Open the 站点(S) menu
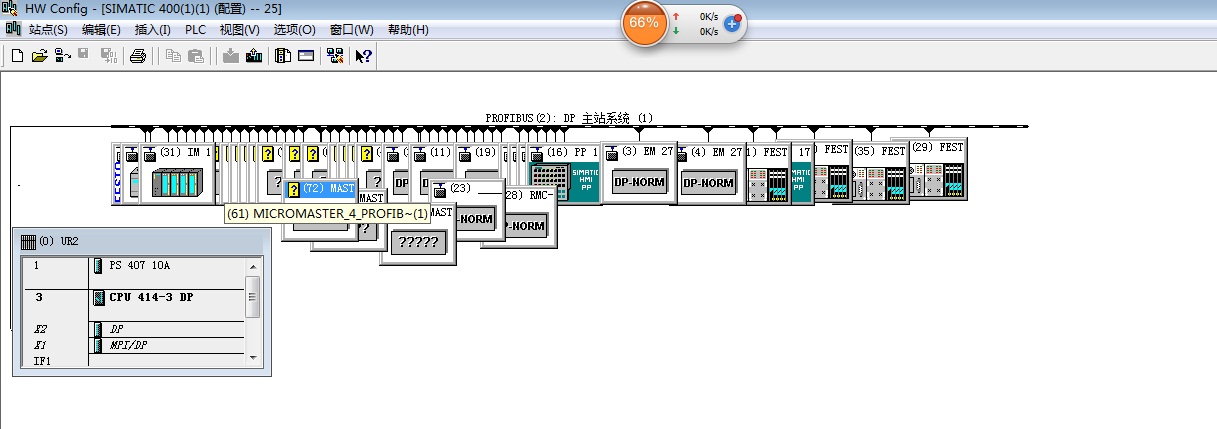Image resolution: width=1217 pixels, height=429 pixels. click(48, 30)
